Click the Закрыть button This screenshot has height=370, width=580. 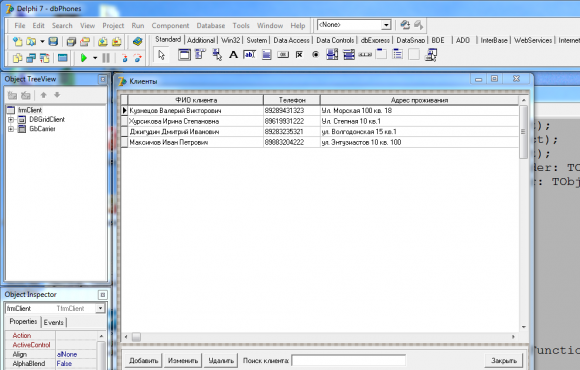point(504,361)
